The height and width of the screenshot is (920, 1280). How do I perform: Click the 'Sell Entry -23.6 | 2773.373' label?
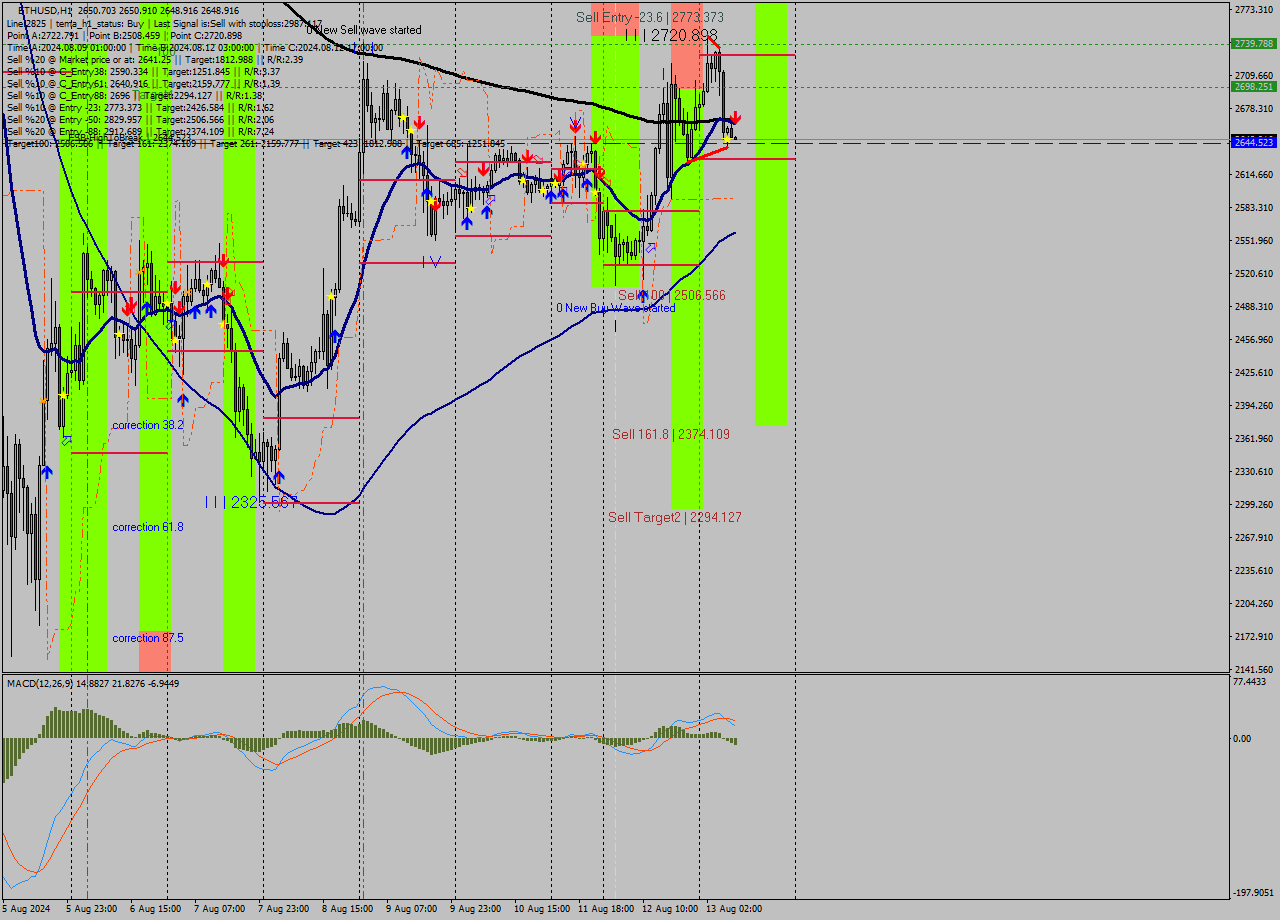coord(650,17)
